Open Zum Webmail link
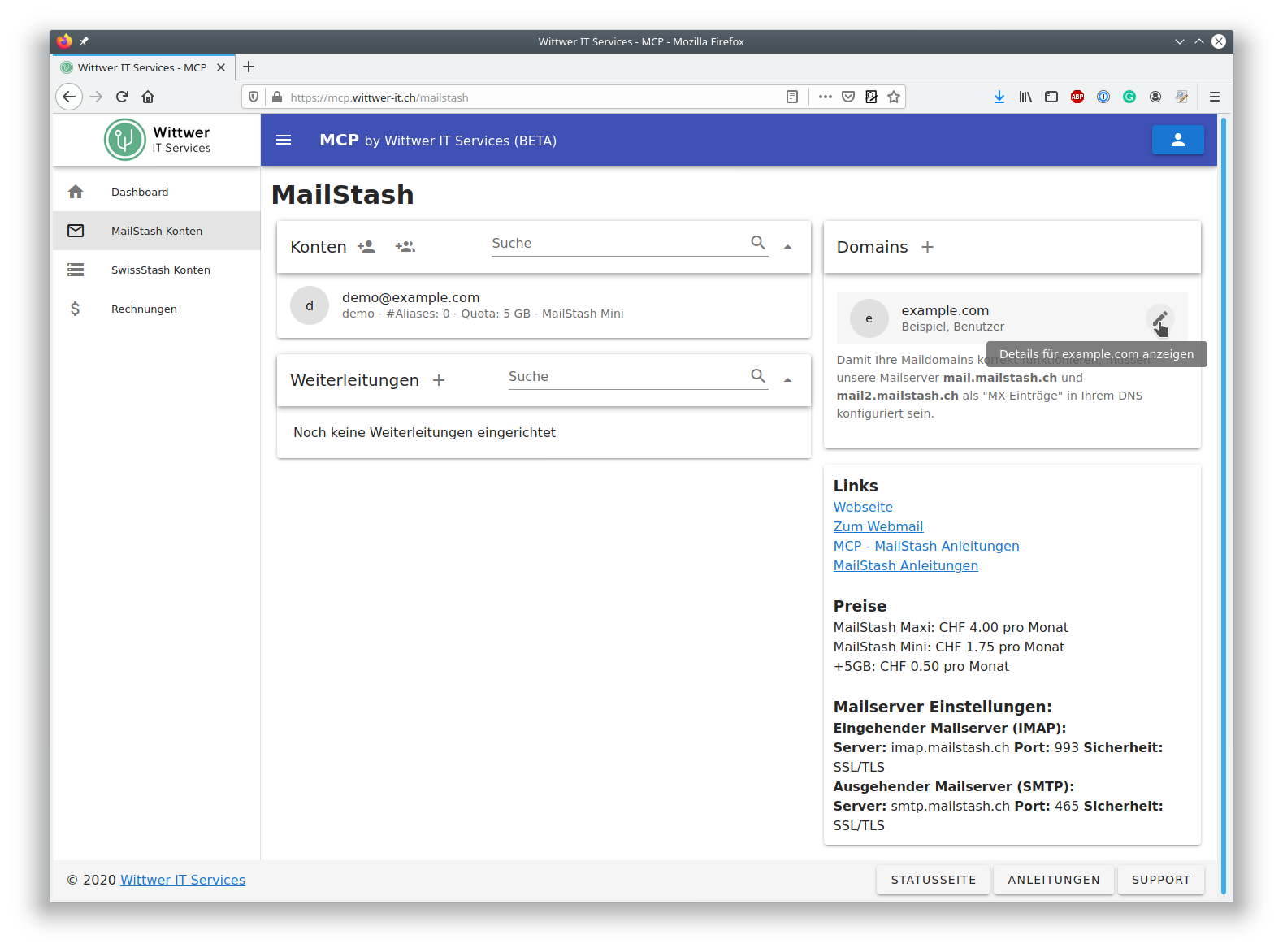The height and width of the screenshot is (952, 1283). pos(878,526)
